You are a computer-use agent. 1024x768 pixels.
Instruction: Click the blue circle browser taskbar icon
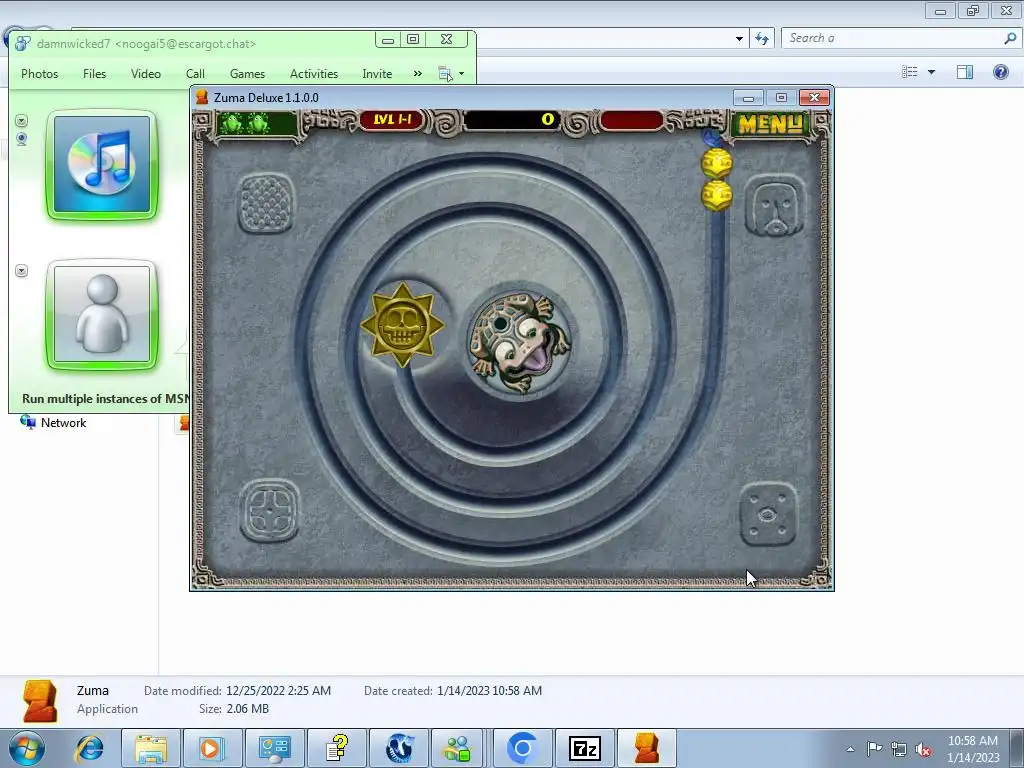coord(522,748)
